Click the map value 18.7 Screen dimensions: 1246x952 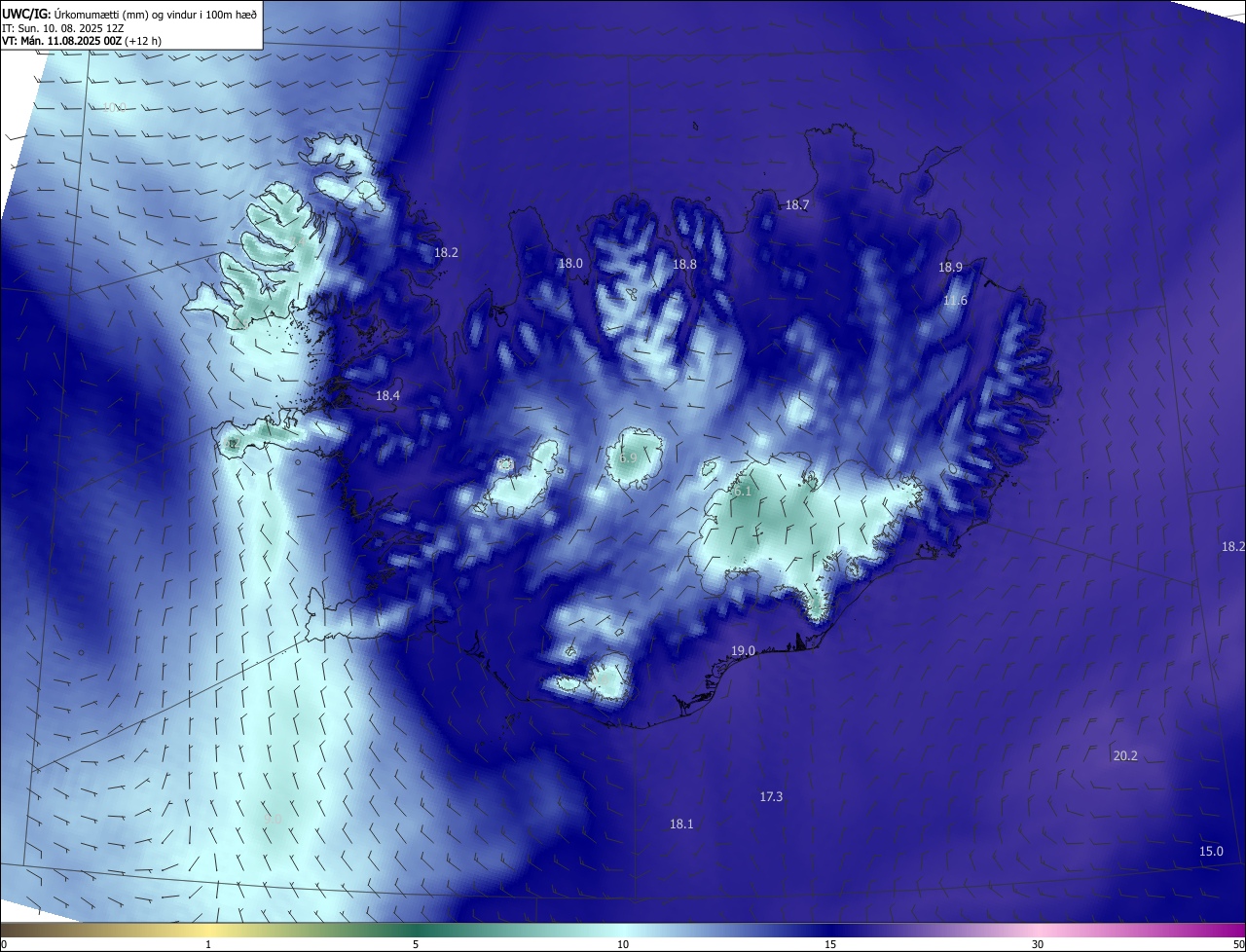point(796,204)
